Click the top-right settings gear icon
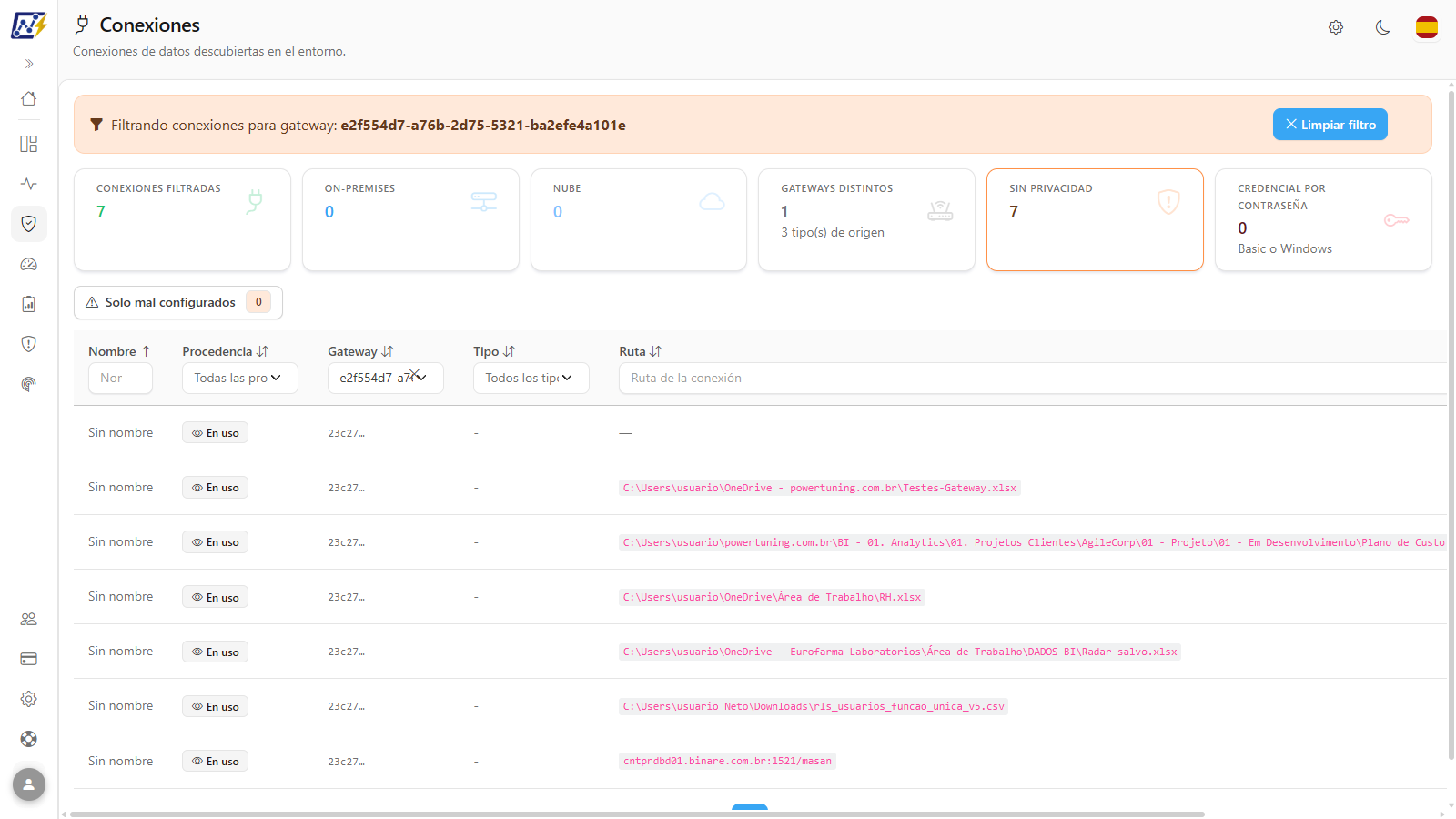Image resolution: width=1456 pixels, height=819 pixels. point(1336,27)
